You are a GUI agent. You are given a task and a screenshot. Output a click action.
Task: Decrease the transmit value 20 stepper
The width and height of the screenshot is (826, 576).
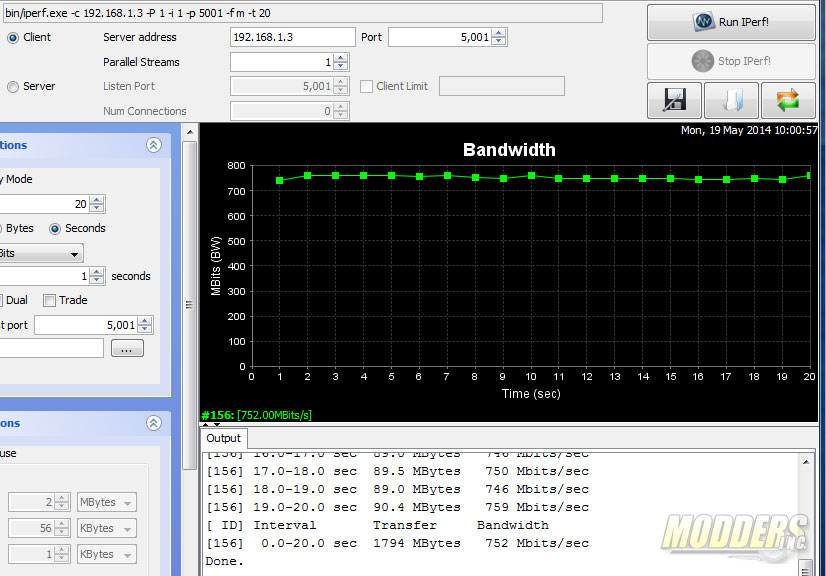[x=97, y=208]
